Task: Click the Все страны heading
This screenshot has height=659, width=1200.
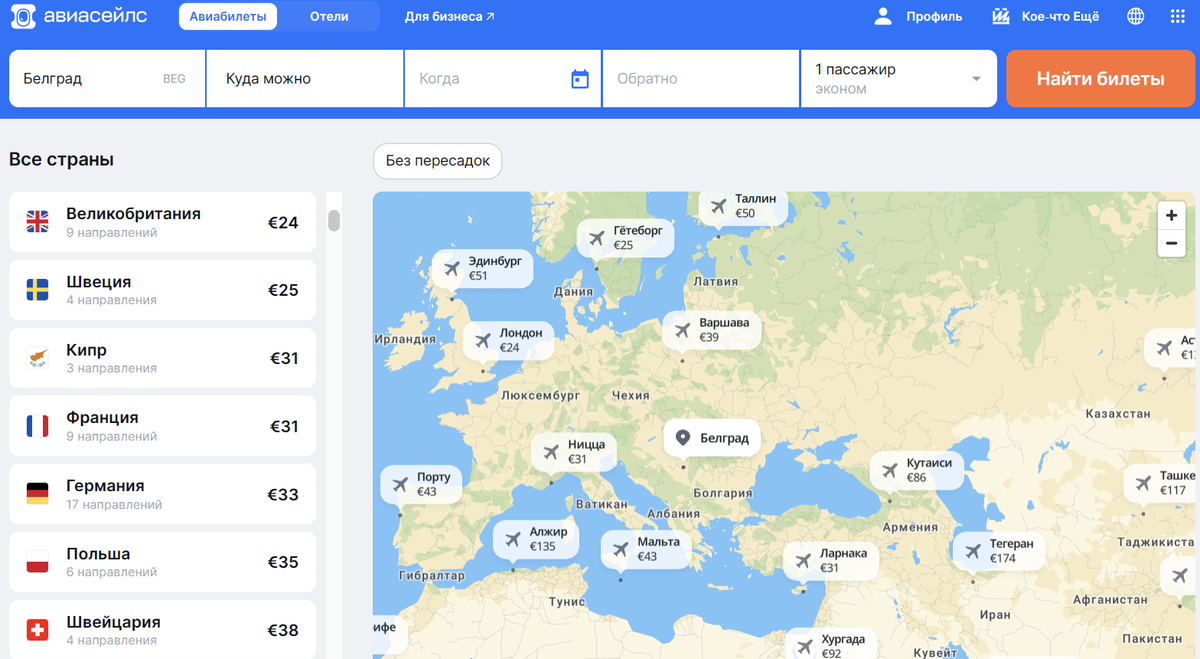Action: (61, 159)
